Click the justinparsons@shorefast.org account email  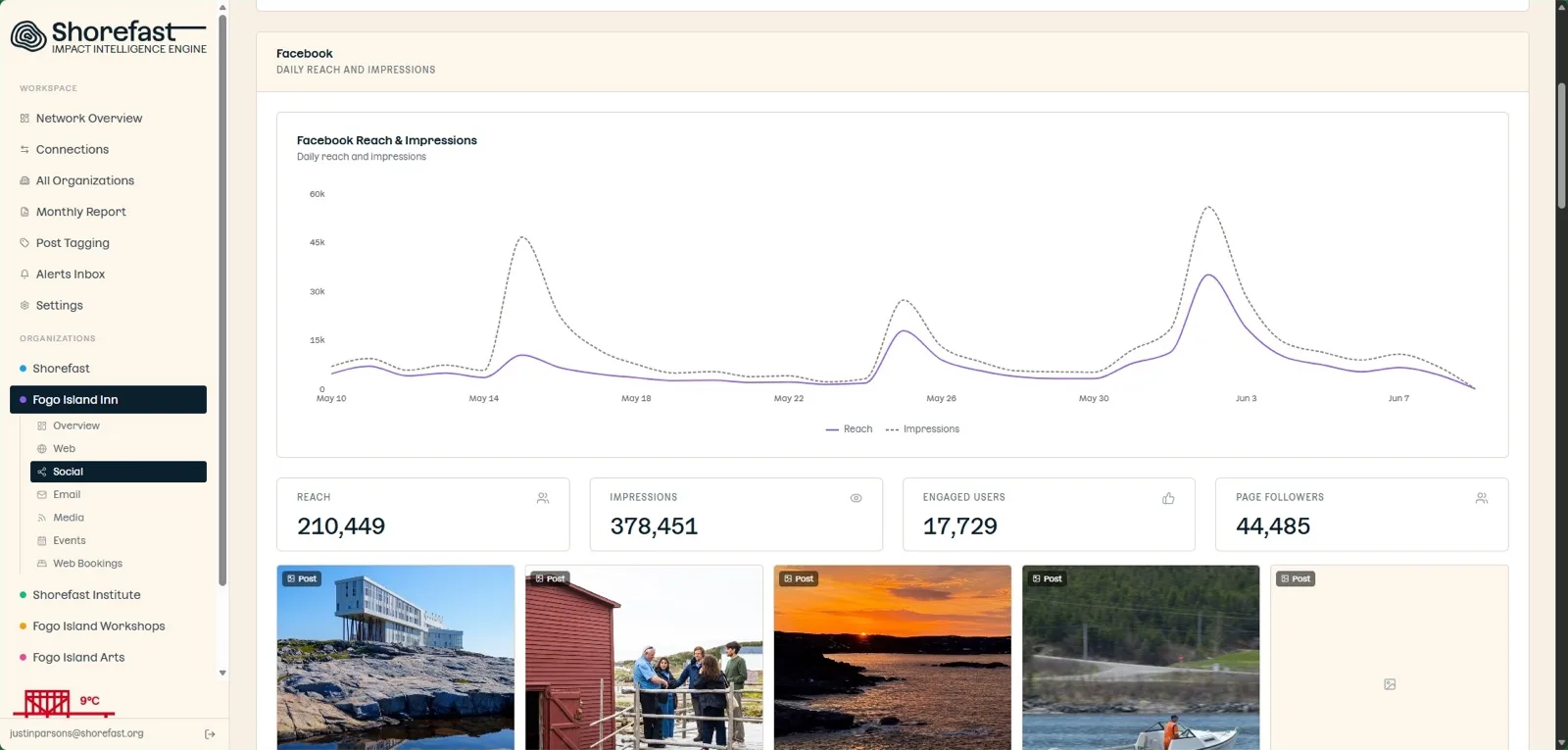tap(76, 733)
